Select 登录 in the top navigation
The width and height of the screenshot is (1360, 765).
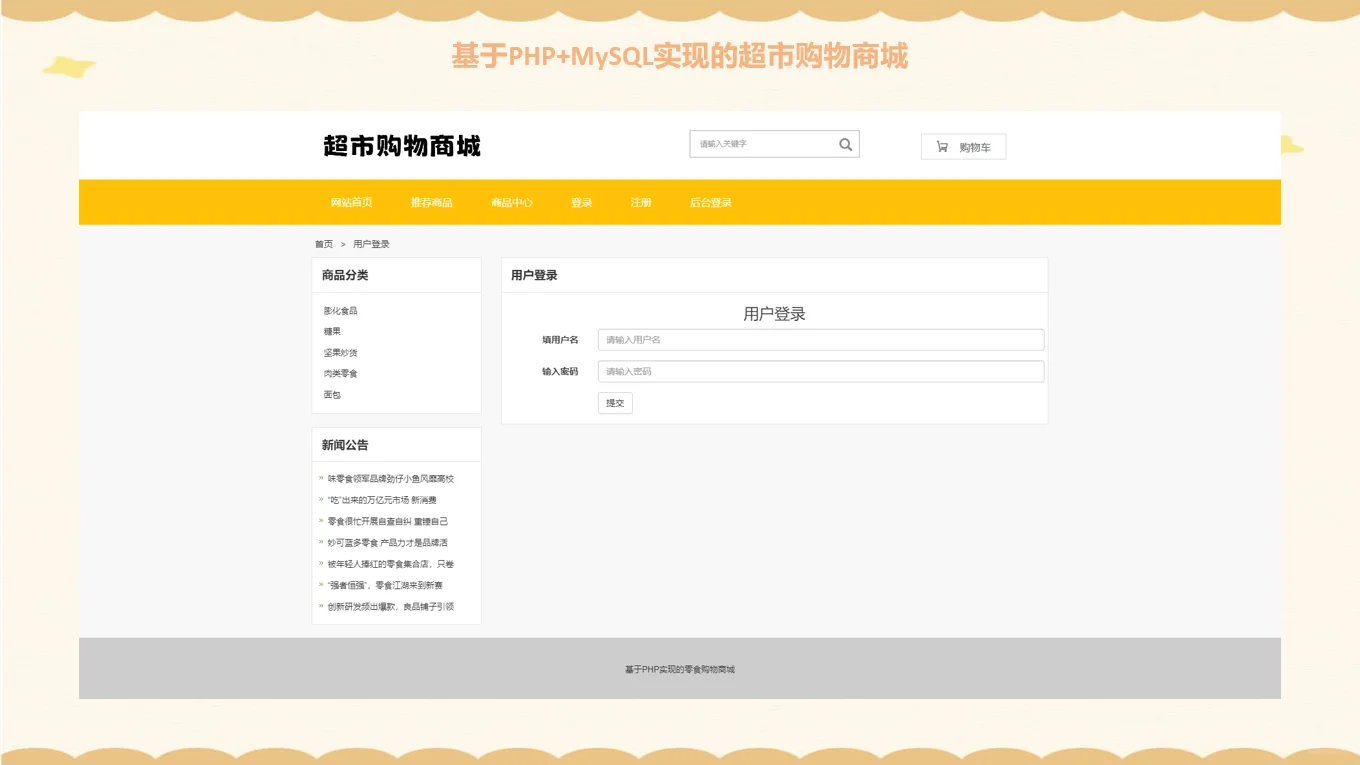tap(581, 201)
